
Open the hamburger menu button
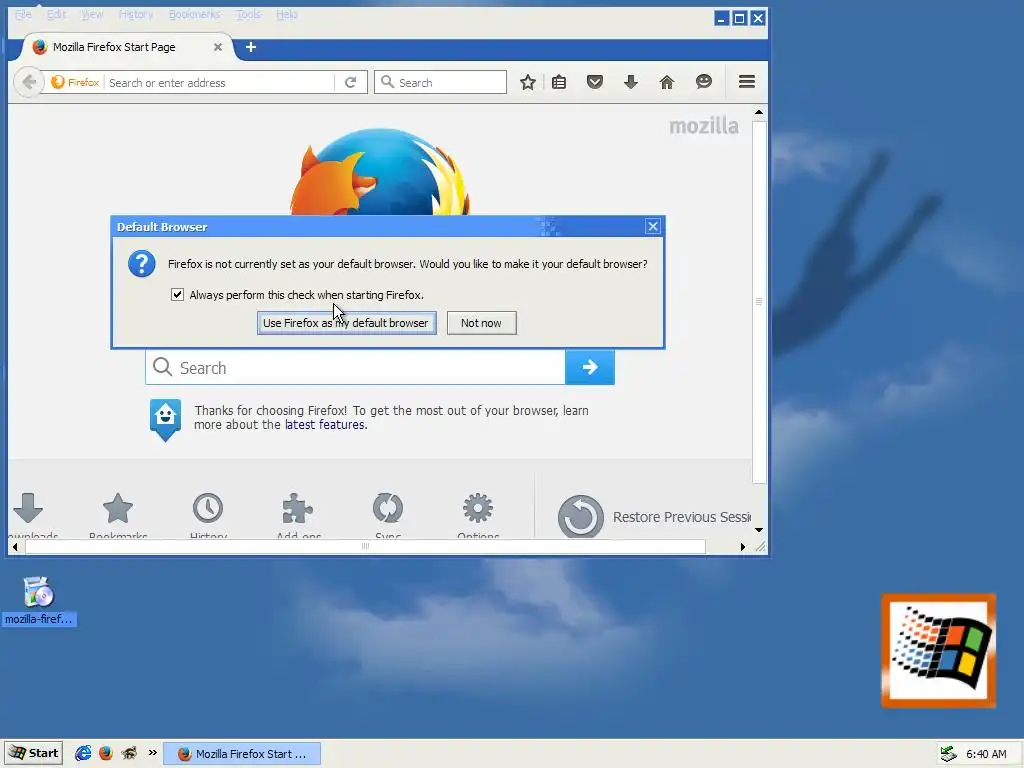click(746, 82)
